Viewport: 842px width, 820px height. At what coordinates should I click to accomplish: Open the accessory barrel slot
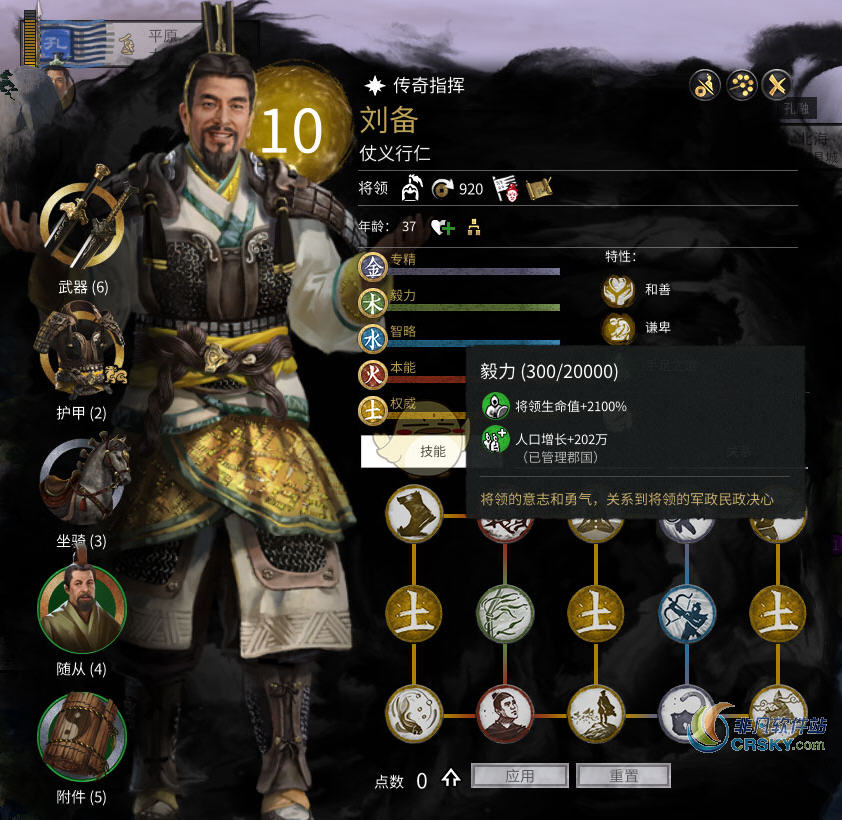[x=82, y=737]
